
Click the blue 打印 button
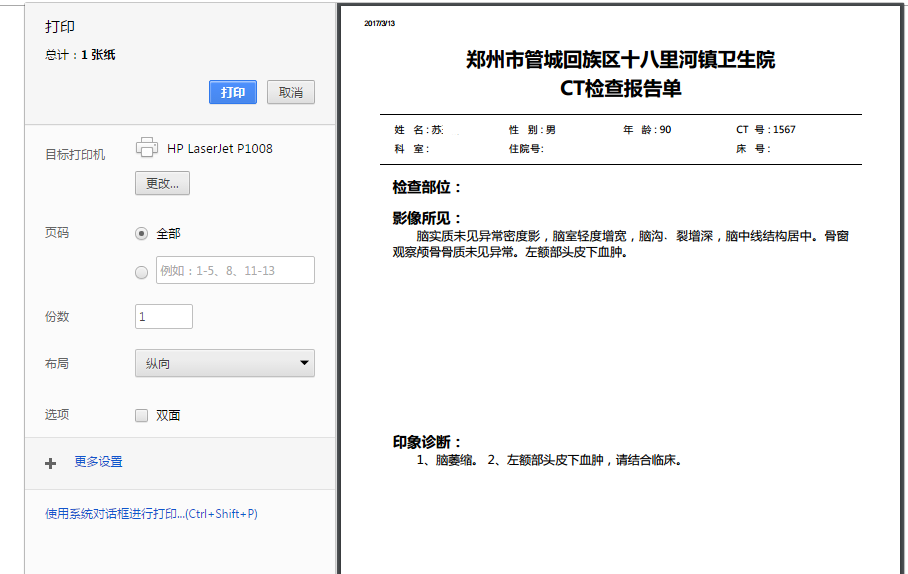tap(233, 92)
